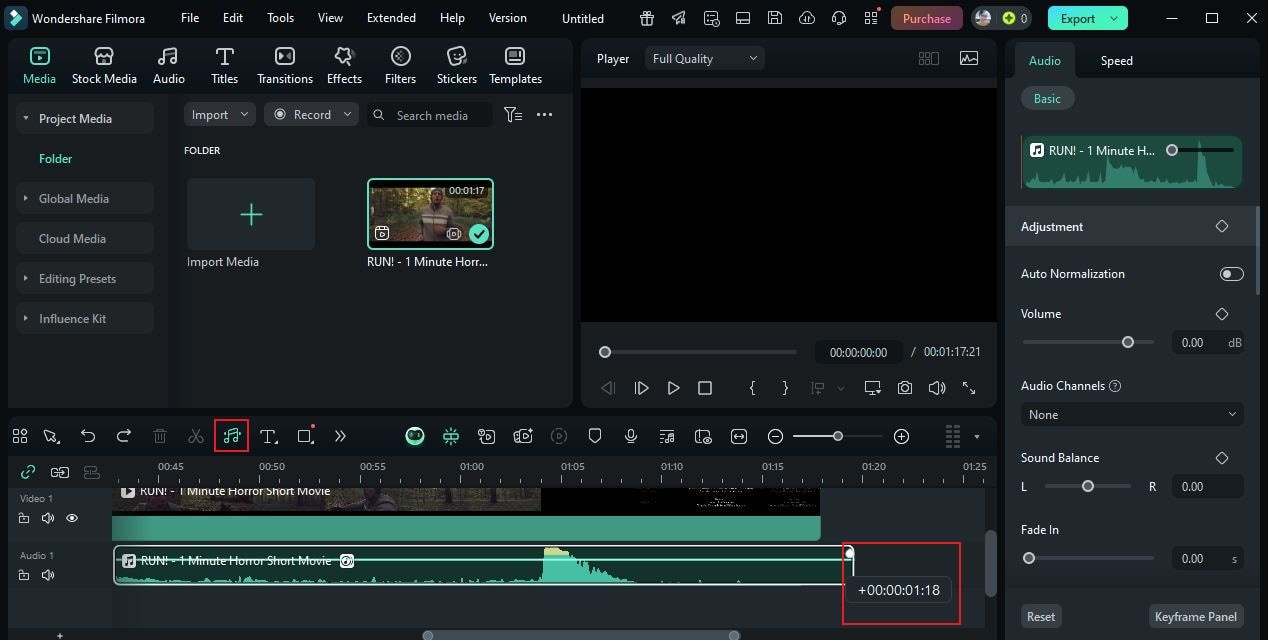Click the marker shield icon
Screen dimensions: 1268x640
pyautogui.click(x=595, y=436)
